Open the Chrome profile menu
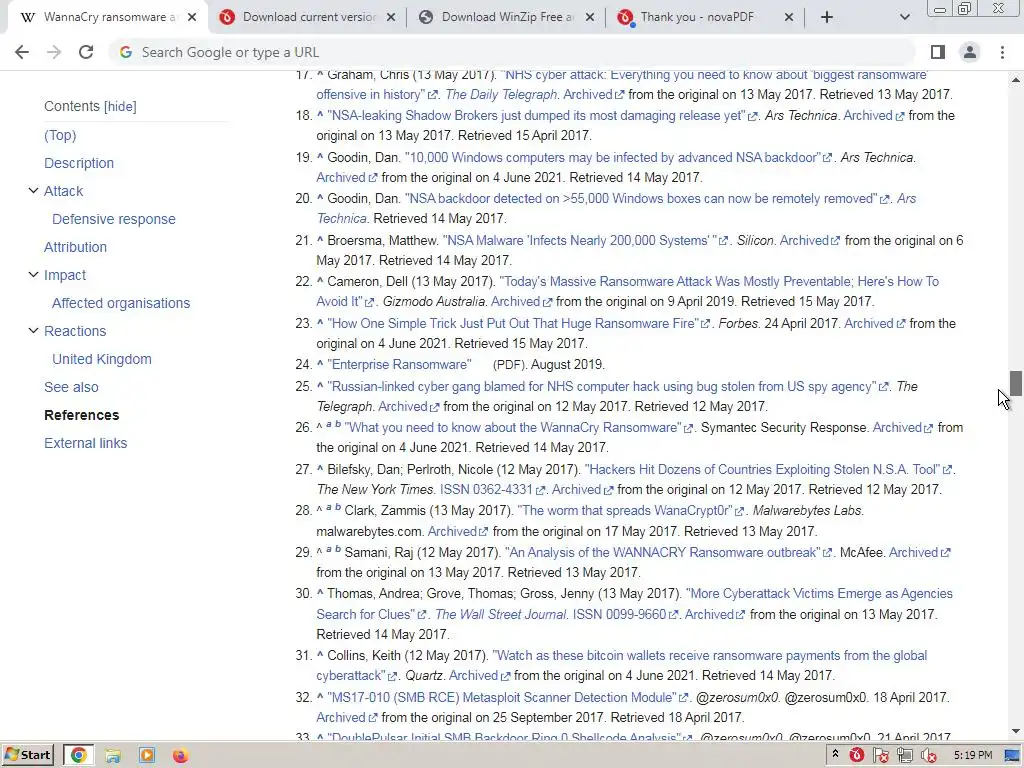Image resolution: width=1024 pixels, height=768 pixels. 970,52
